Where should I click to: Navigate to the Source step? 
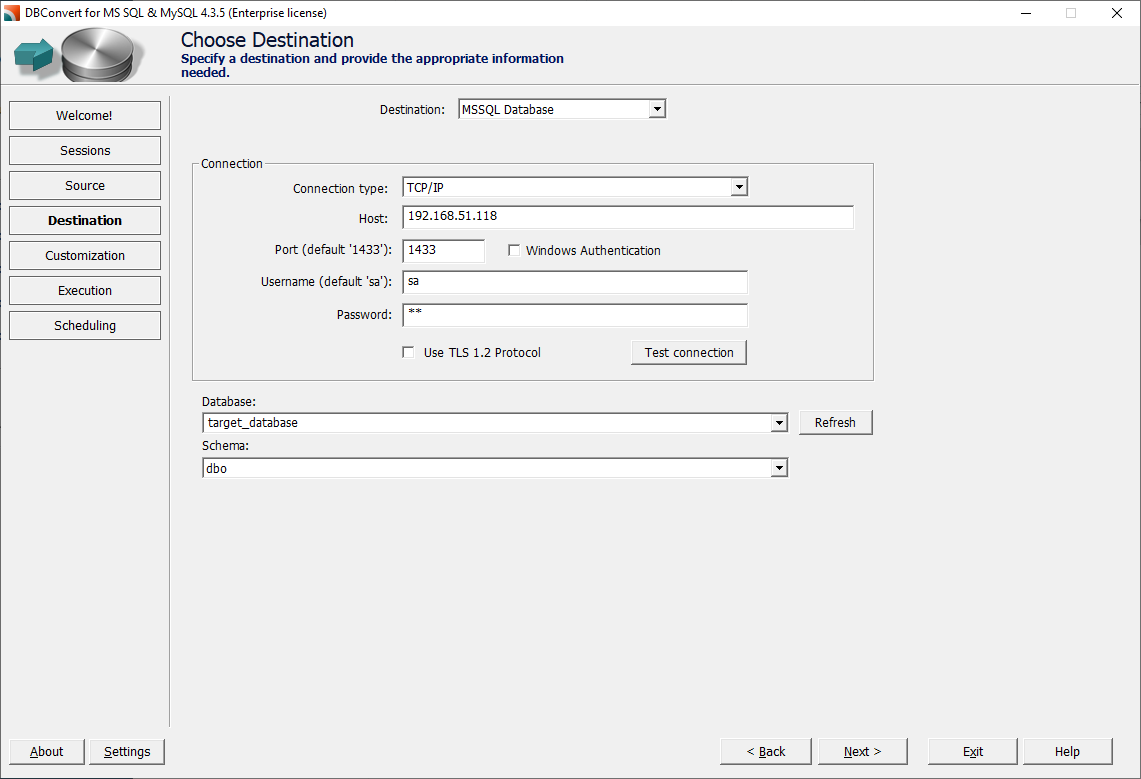(84, 185)
